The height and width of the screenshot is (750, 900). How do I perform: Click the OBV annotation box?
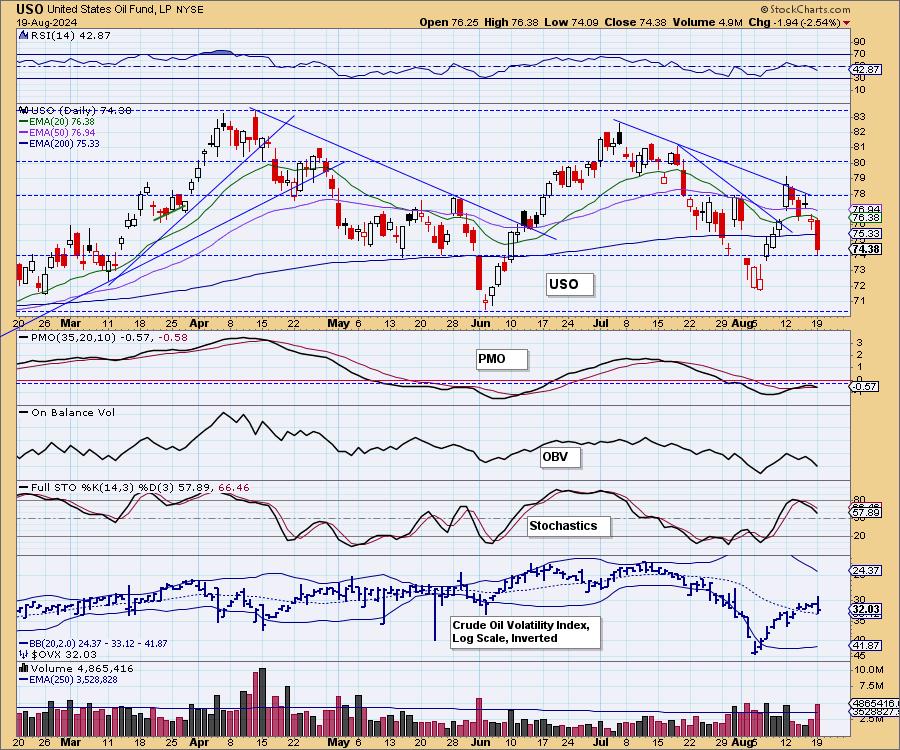pos(560,457)
